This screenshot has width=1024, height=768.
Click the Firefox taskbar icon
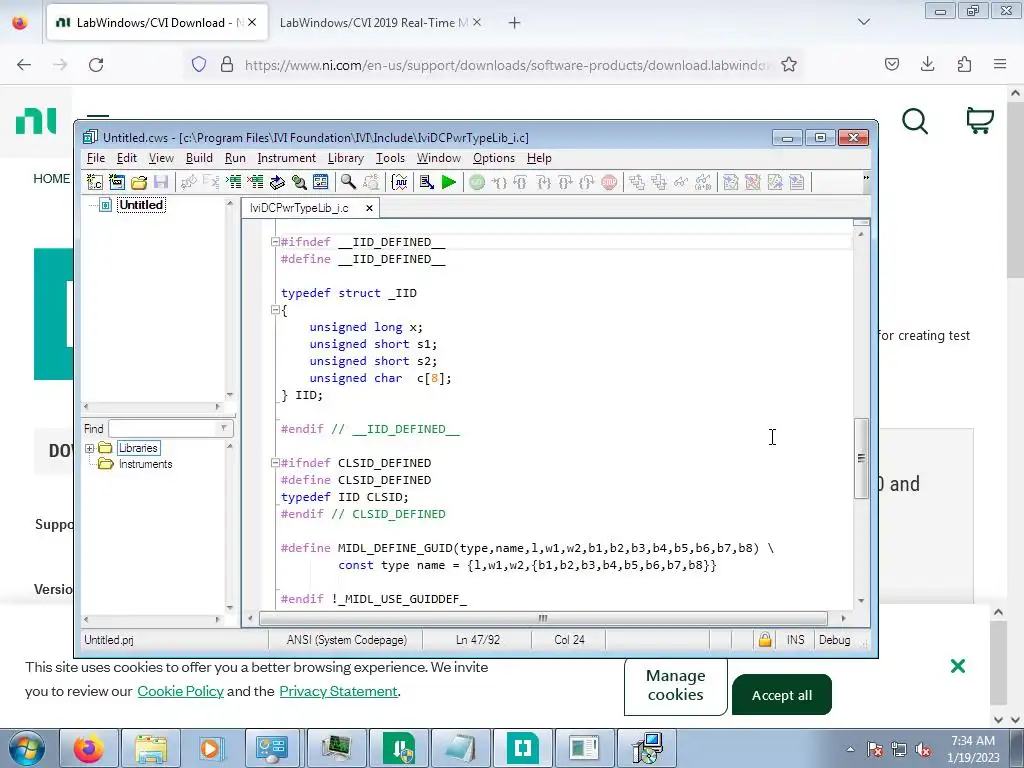point(89,748)
